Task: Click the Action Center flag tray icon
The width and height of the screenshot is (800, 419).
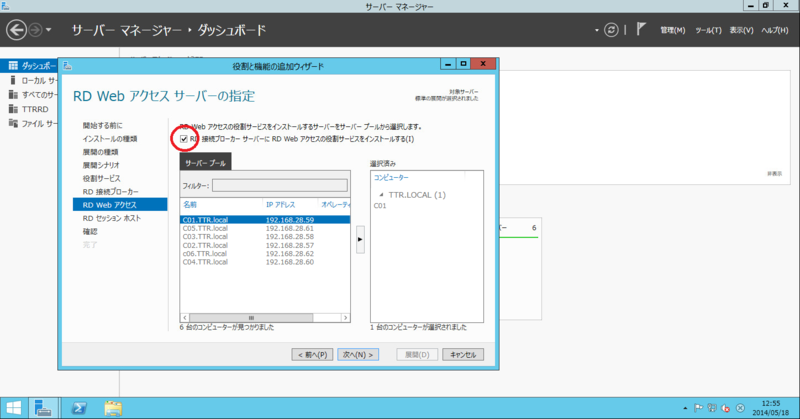Action: point(698,408)
